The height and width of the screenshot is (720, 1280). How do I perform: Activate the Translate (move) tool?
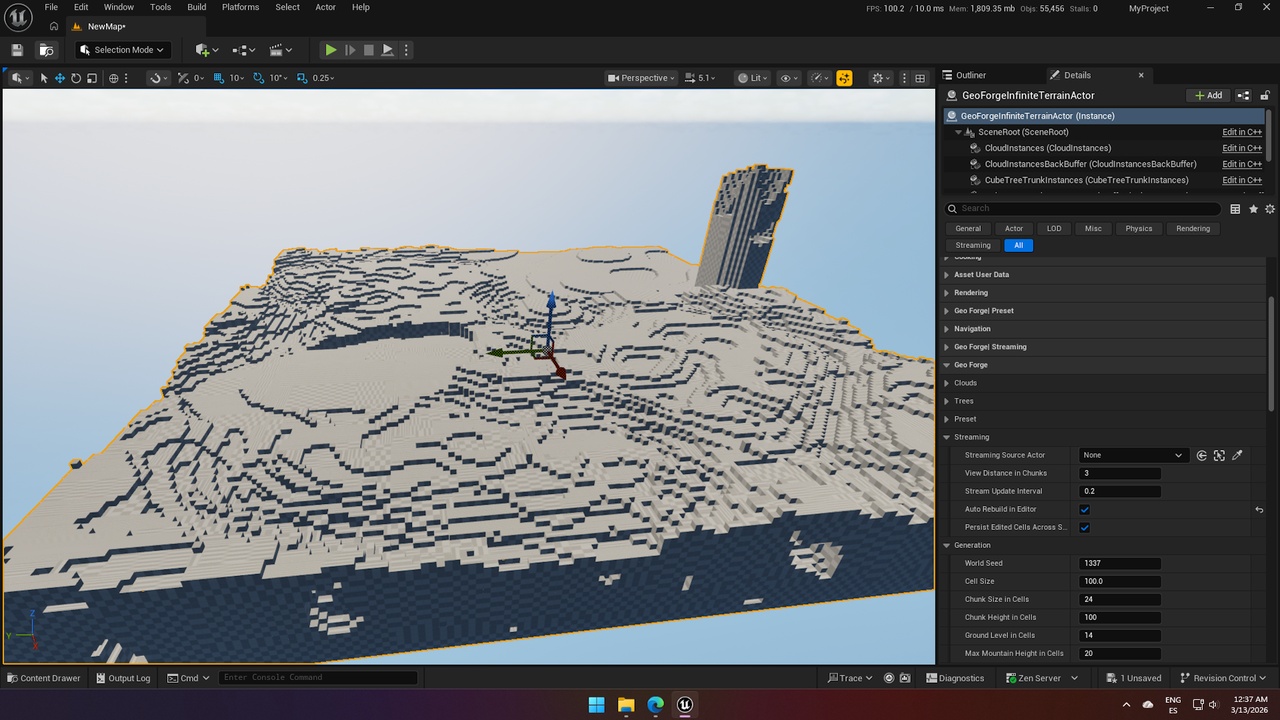click(60, 78)
